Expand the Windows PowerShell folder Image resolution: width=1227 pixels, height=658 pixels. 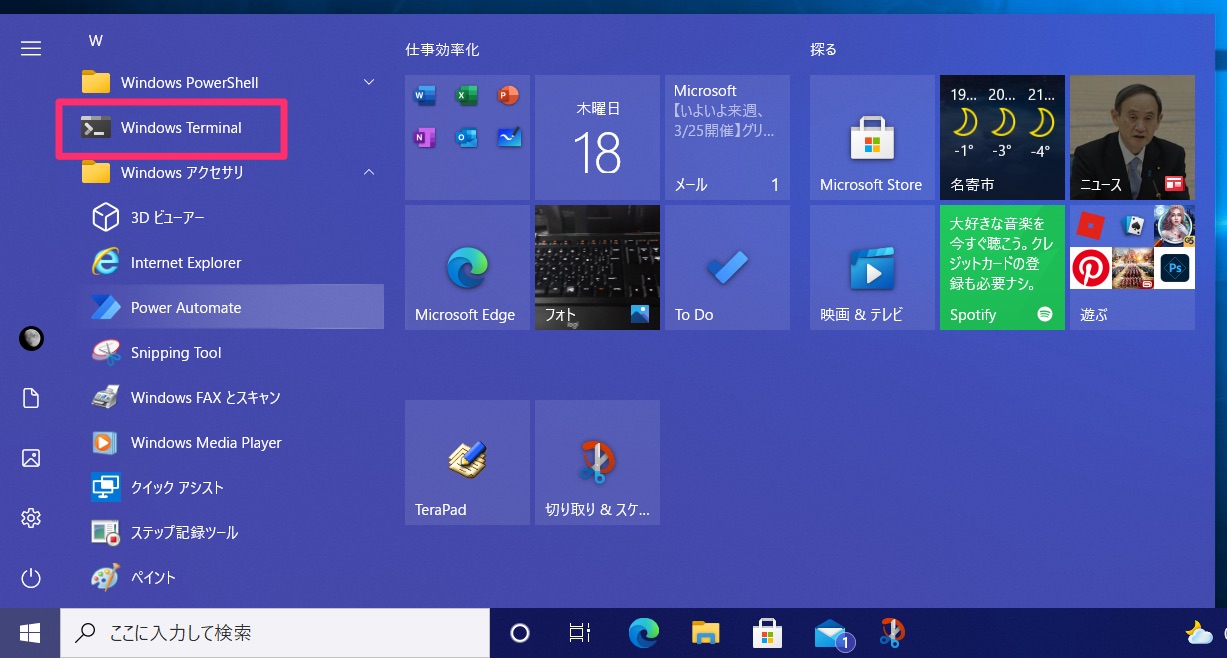tap(232, 83)
